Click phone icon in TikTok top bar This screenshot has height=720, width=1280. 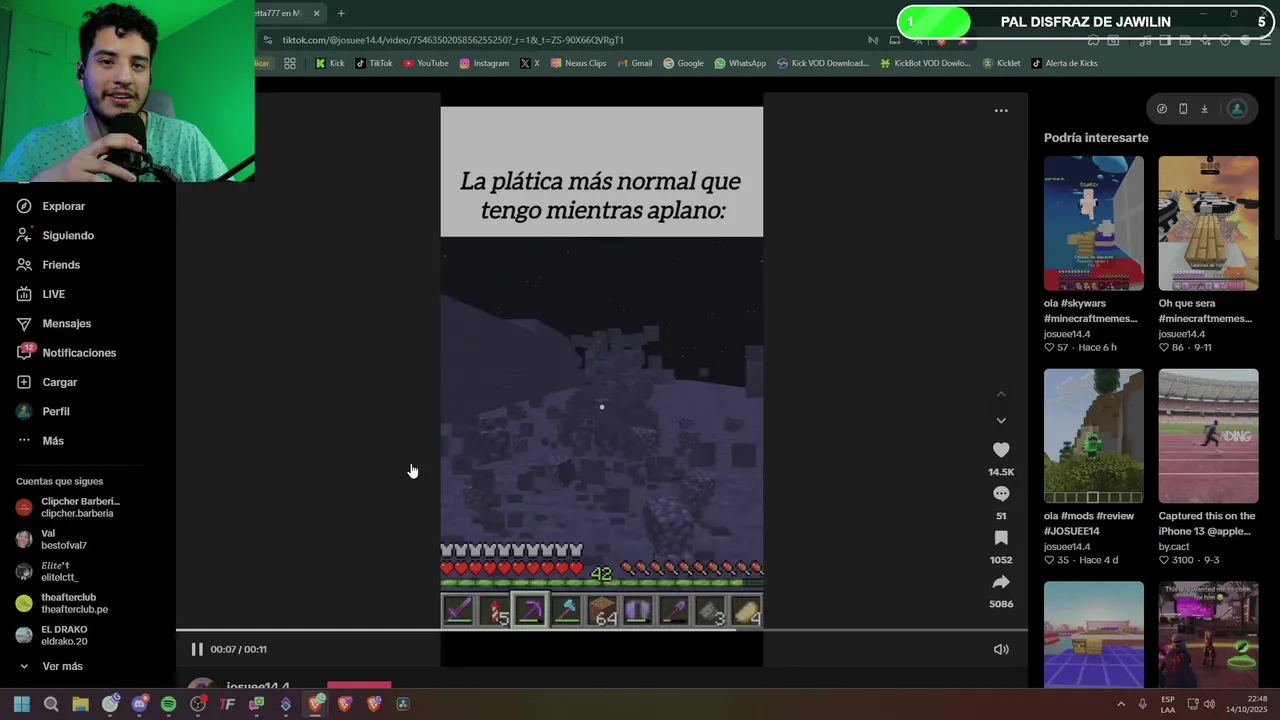click(1183, 109)
